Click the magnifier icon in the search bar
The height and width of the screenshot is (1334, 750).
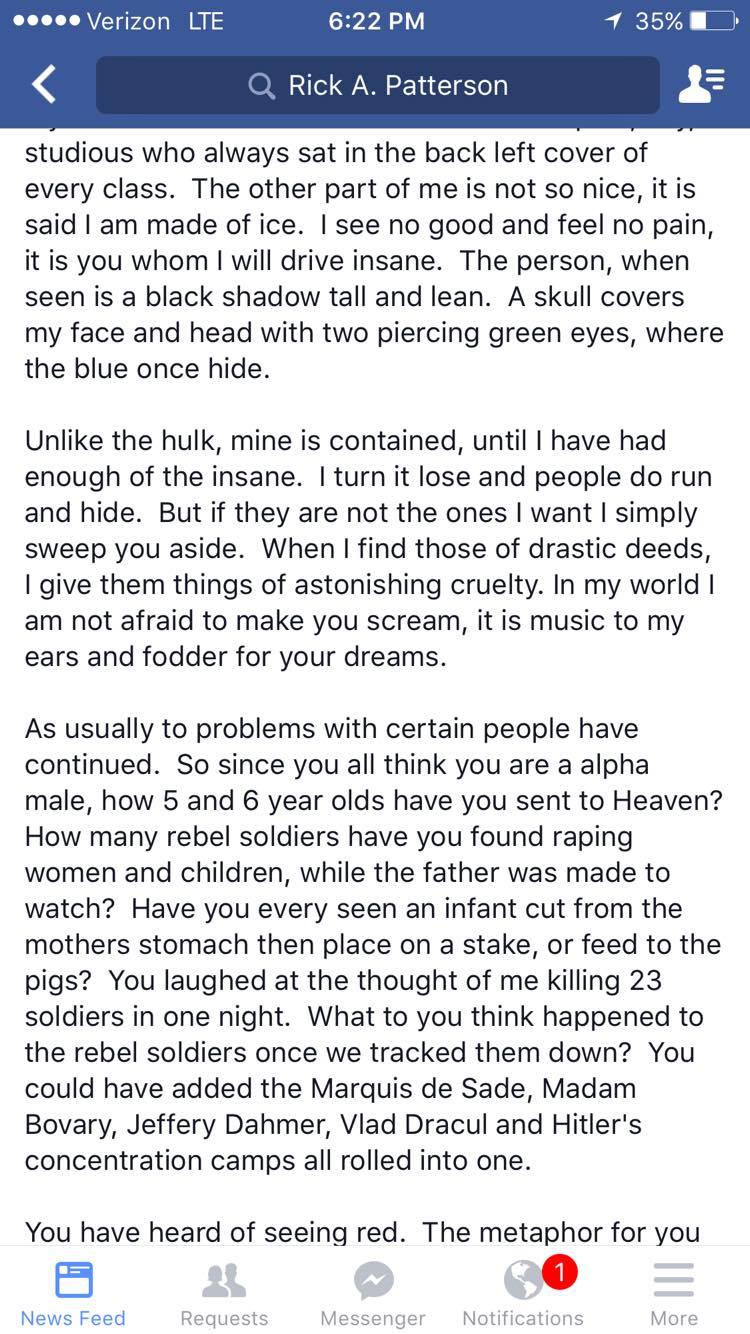(262, 86)
